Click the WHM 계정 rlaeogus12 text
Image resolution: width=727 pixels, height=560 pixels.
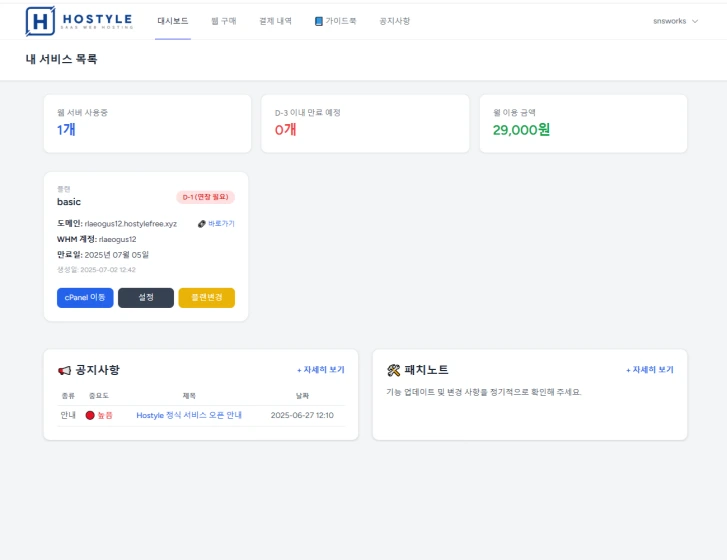coord(97,240)
